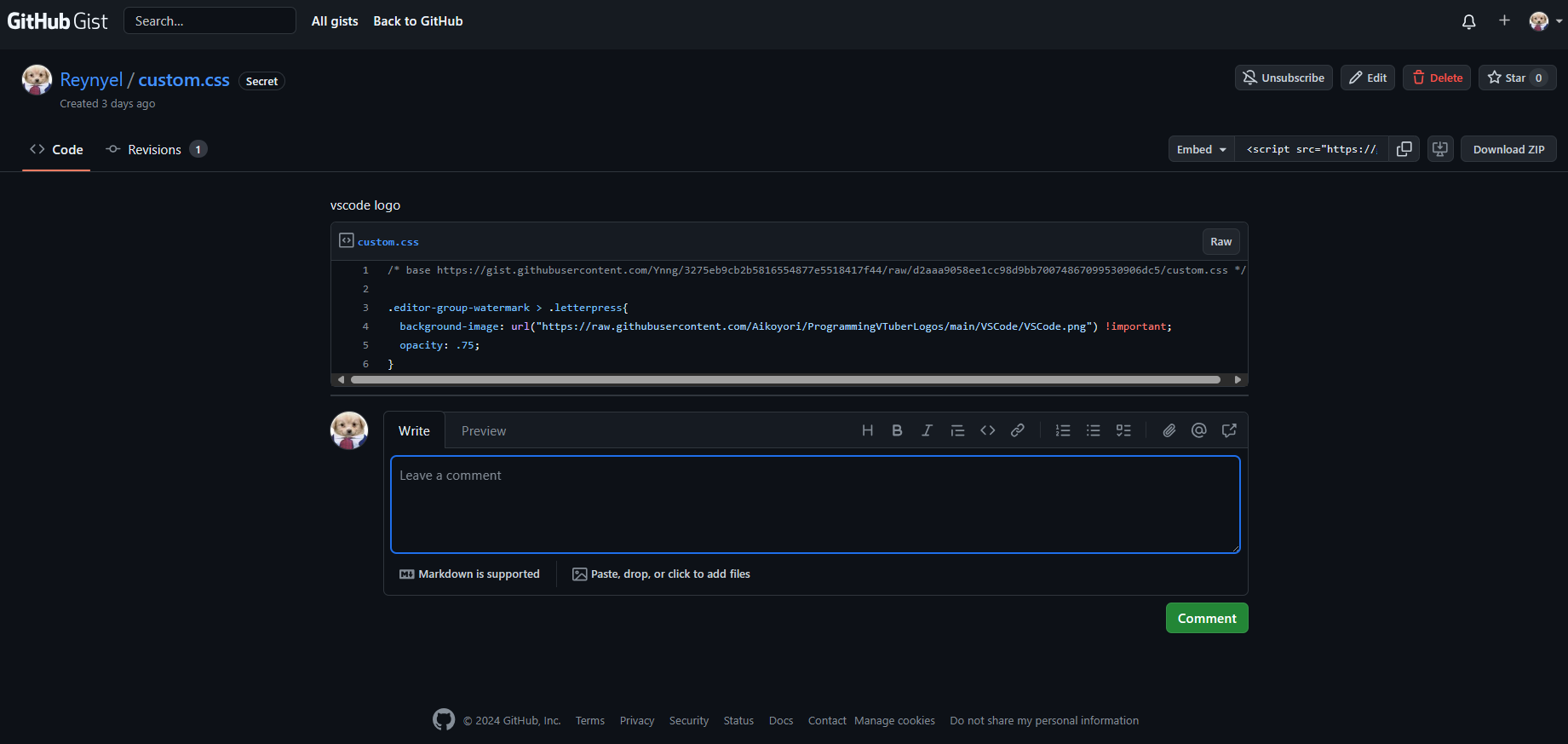The image size is (1568, 744).
Task: Open the Privacy footer link
Action: 637,721
